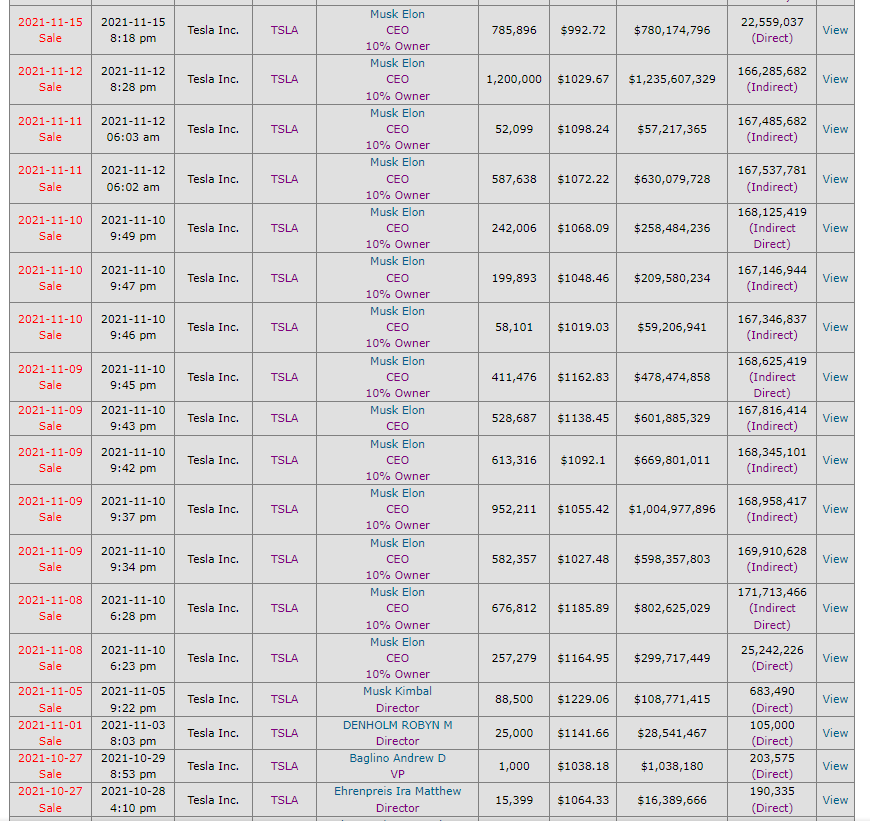The image size is (870, 821).
Task: Select the 2021-11-01 Sale date cell
Action: pyautogui.click(x=50, y=733)
